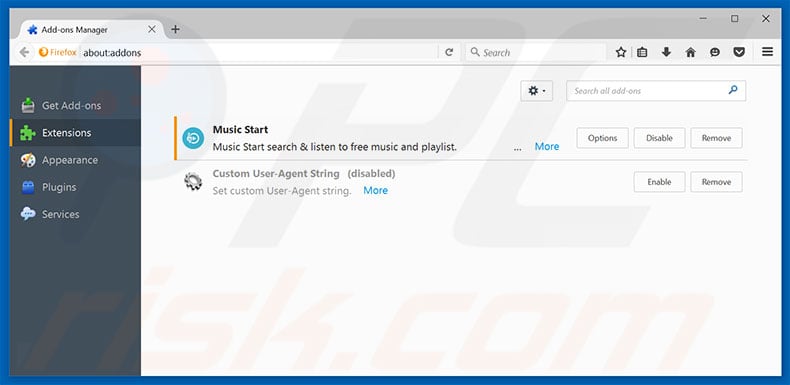Save to Pocket icon
This screenshot has width=790, height=385.
pyautogui.click(x=739, y=52)
